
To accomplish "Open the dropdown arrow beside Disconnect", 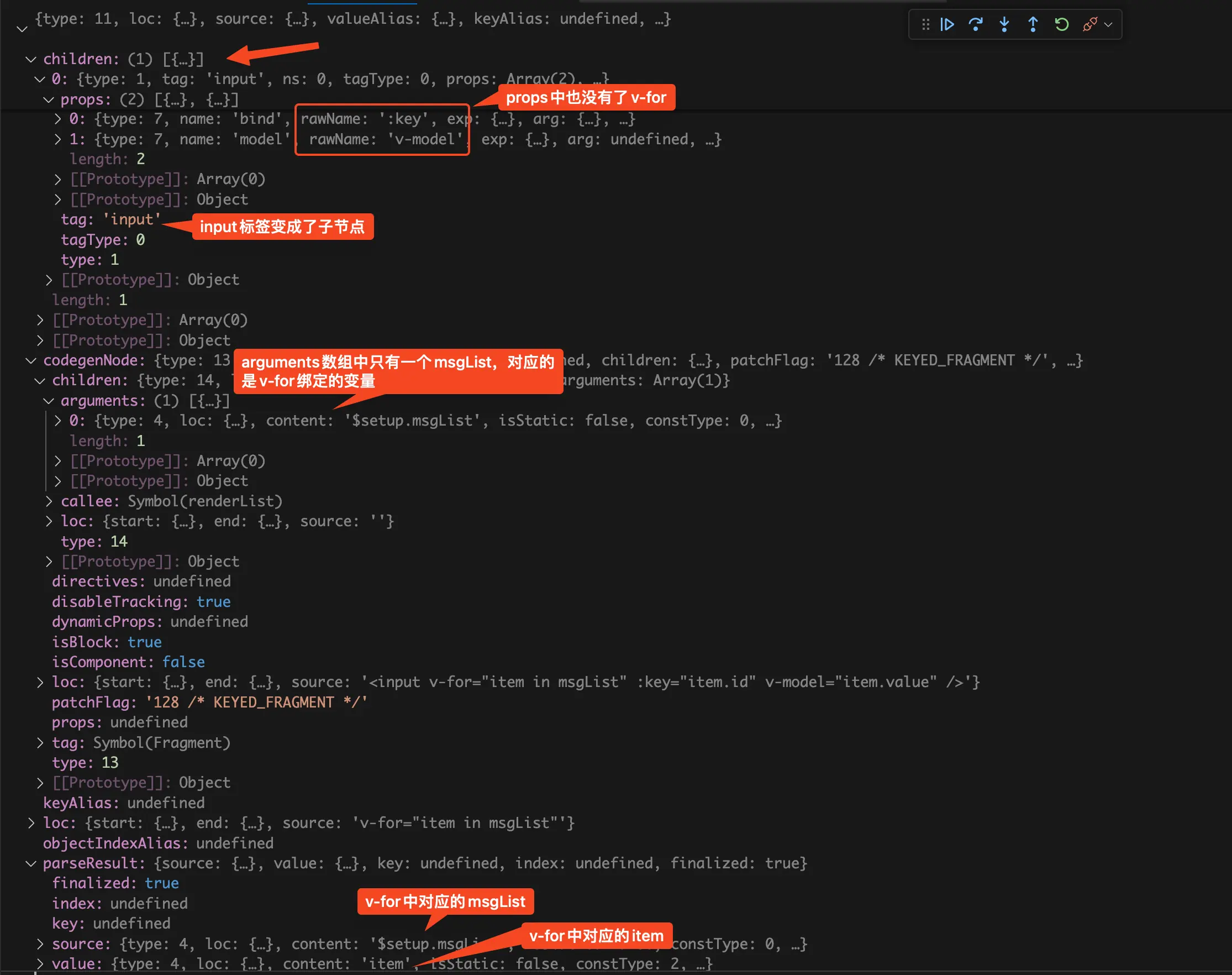I will tap(1108, 24).
